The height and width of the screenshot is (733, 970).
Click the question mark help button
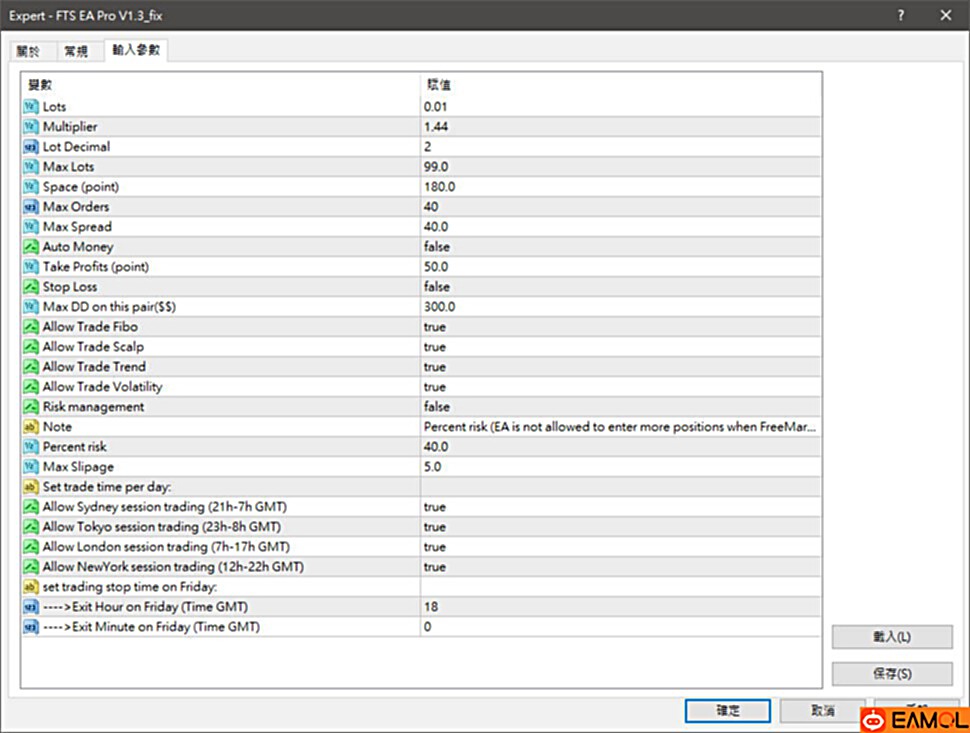[x=901, y=15]
